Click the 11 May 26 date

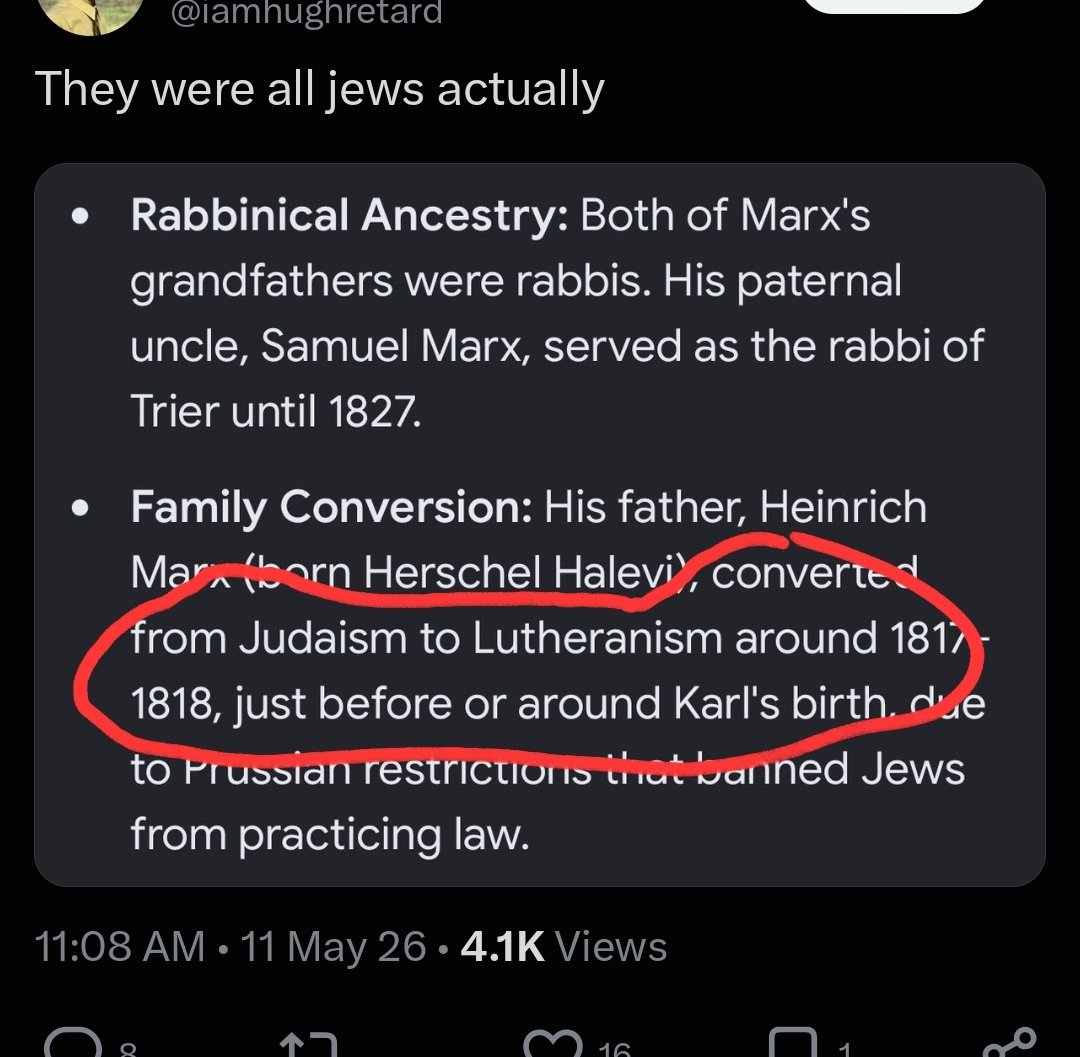[x=333, y=947]
